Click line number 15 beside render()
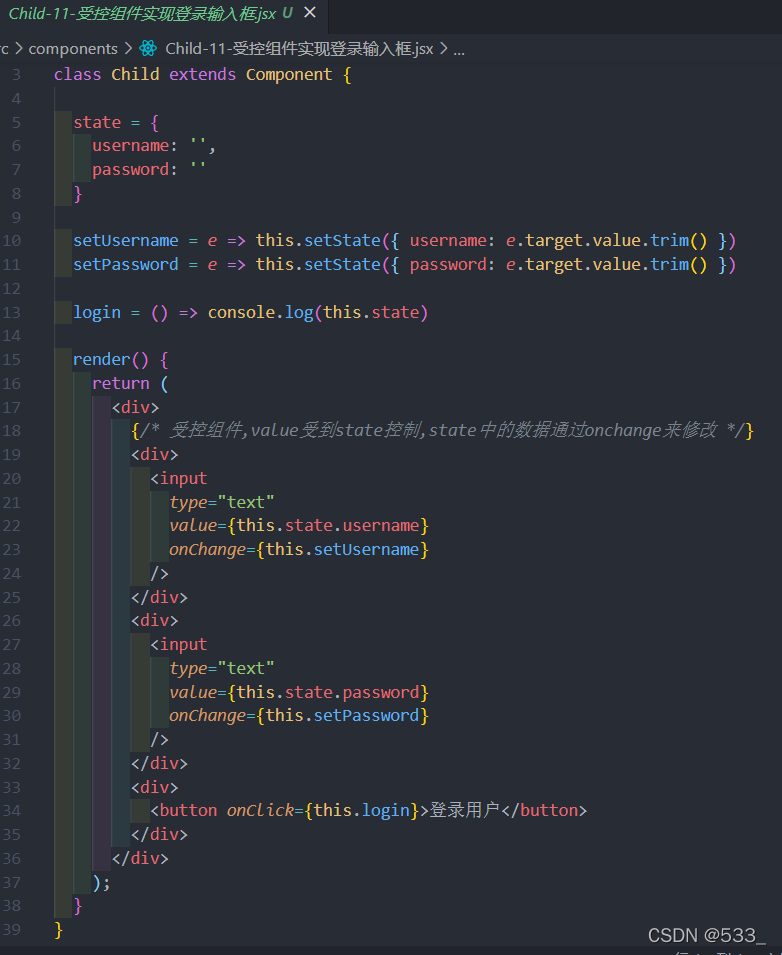 point(12,360)
